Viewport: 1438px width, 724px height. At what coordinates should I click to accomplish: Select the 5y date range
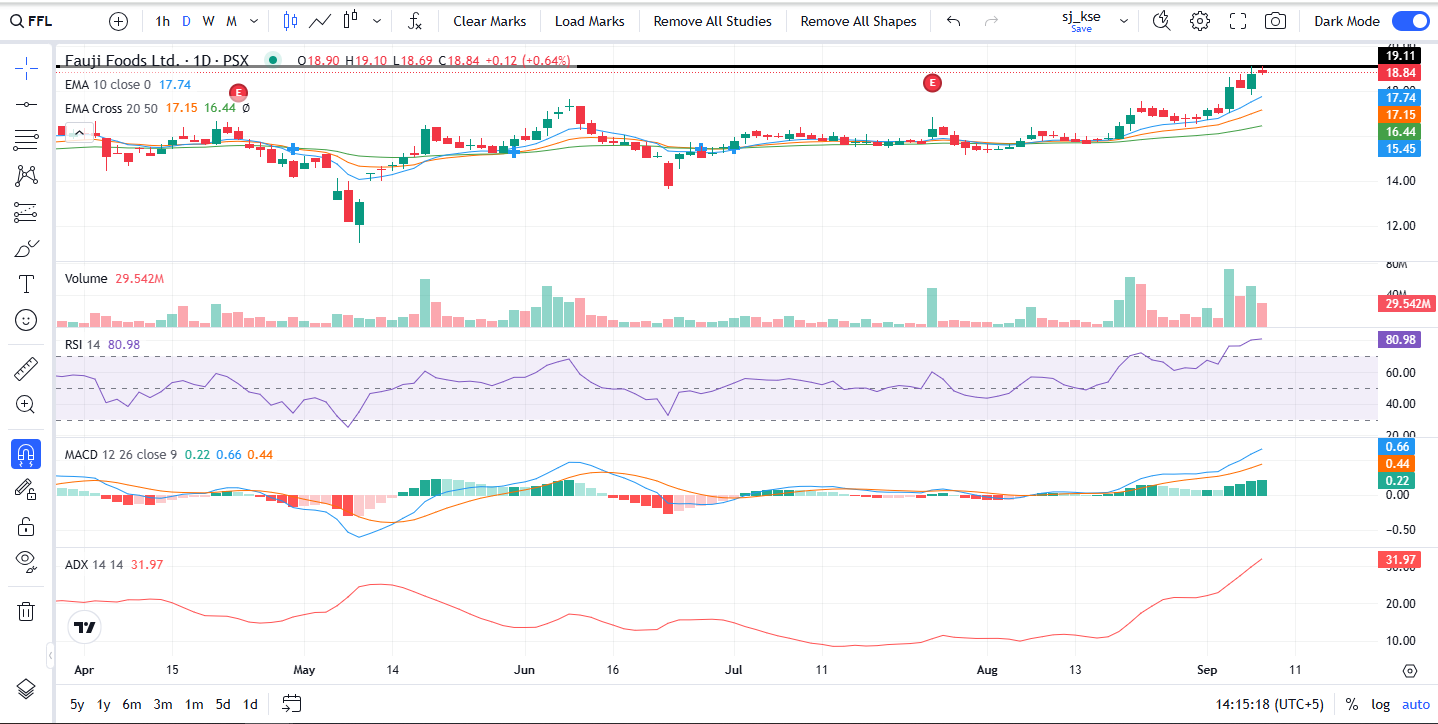[x=77, y=704]
